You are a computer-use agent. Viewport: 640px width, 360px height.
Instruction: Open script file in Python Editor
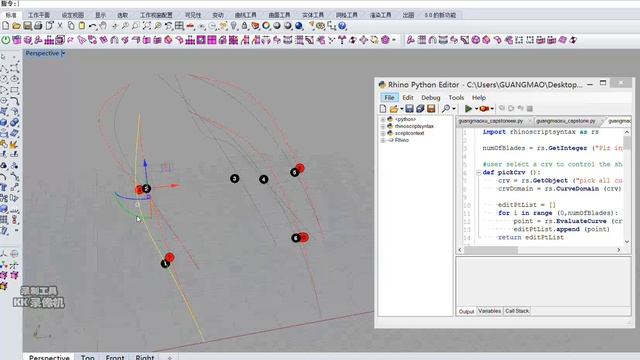393,109
